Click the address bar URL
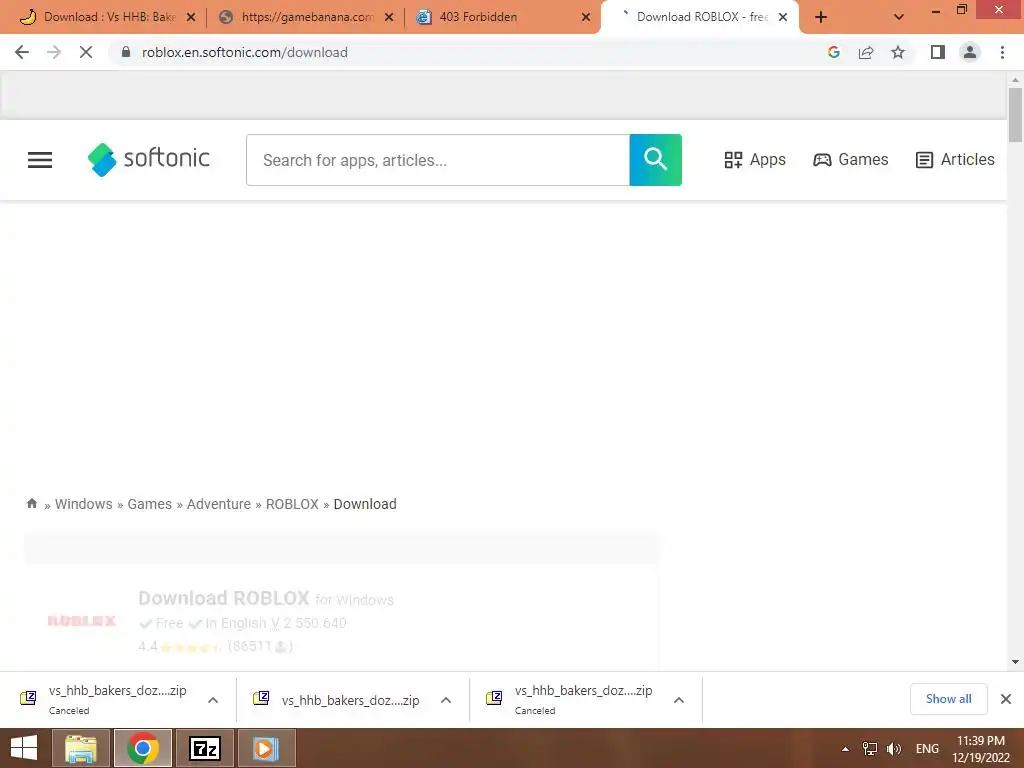 click(x=245, y=52)
